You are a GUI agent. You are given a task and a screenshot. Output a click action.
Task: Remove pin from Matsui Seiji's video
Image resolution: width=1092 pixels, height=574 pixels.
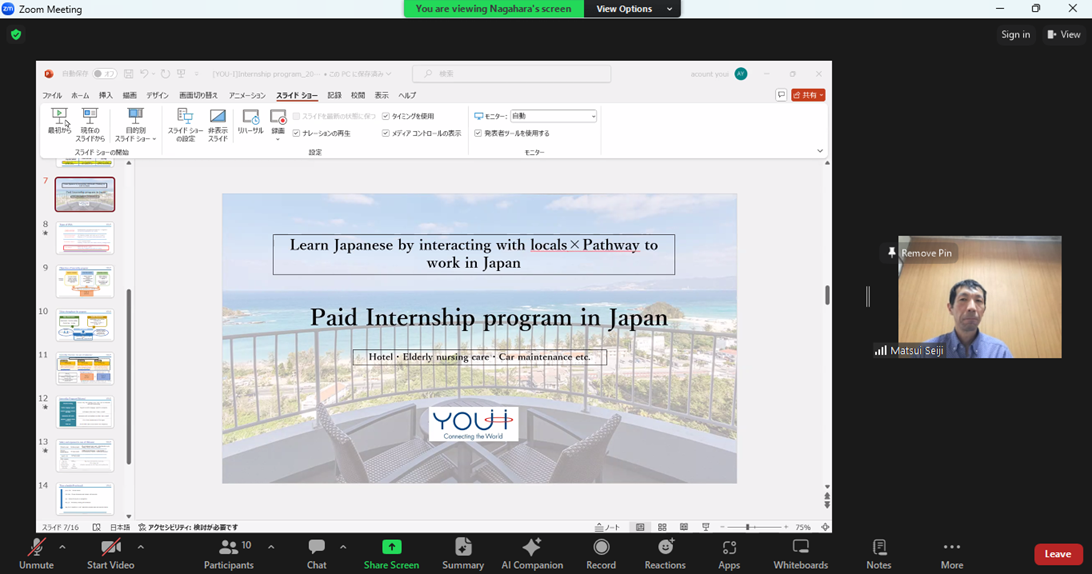click(919, 253)
